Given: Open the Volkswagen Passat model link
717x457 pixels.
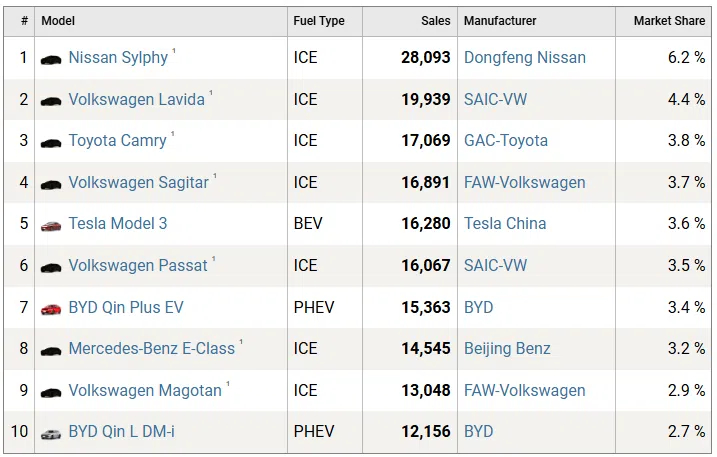Looking at the screenshot, I should (138, 266).
